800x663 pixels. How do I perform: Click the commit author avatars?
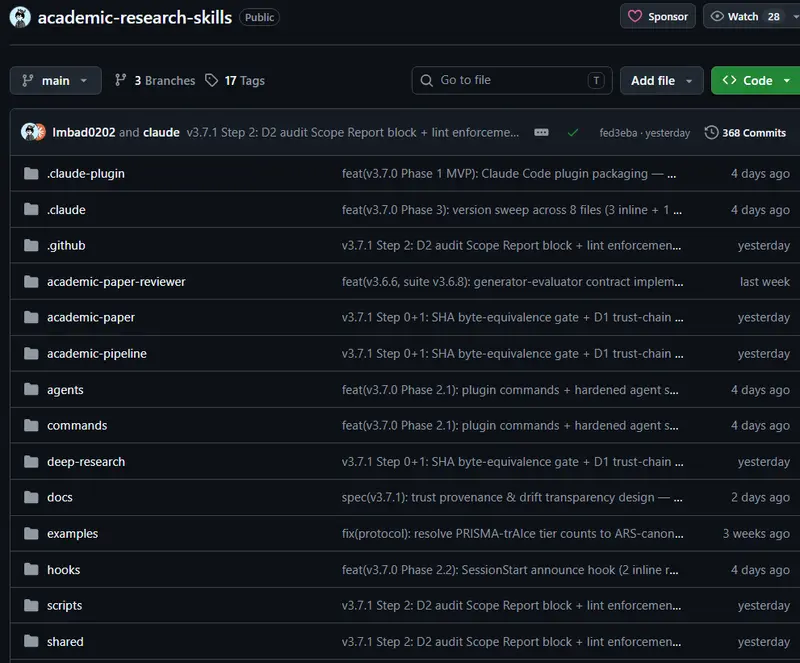point(33,132)
